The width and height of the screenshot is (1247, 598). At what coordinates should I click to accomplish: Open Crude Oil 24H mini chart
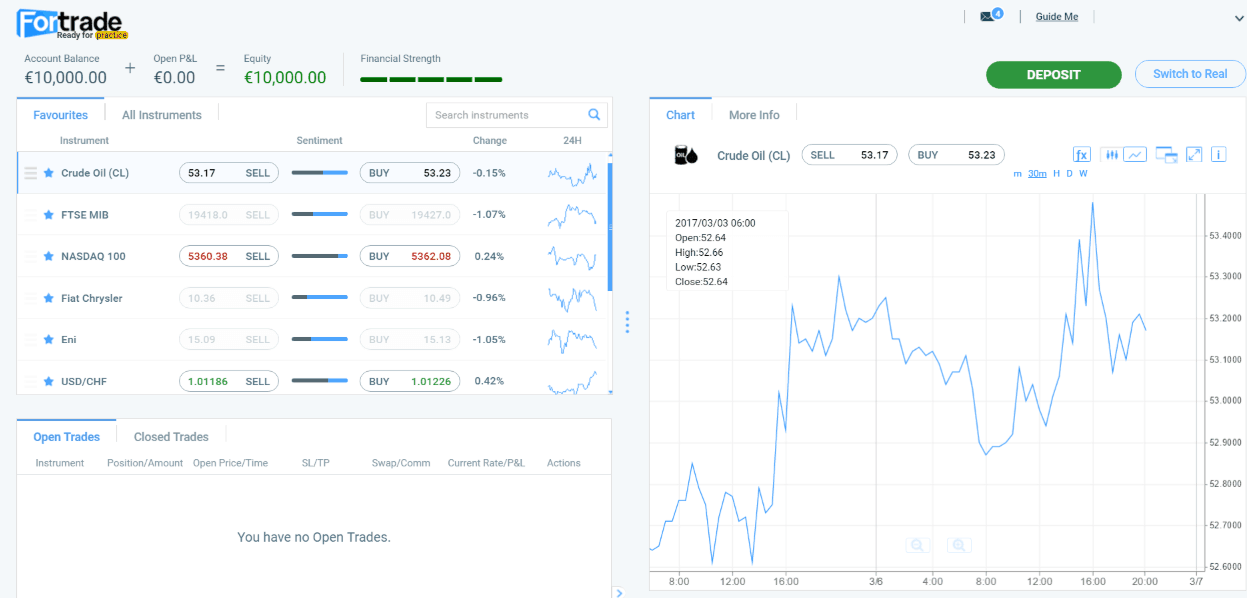point(572,173)
